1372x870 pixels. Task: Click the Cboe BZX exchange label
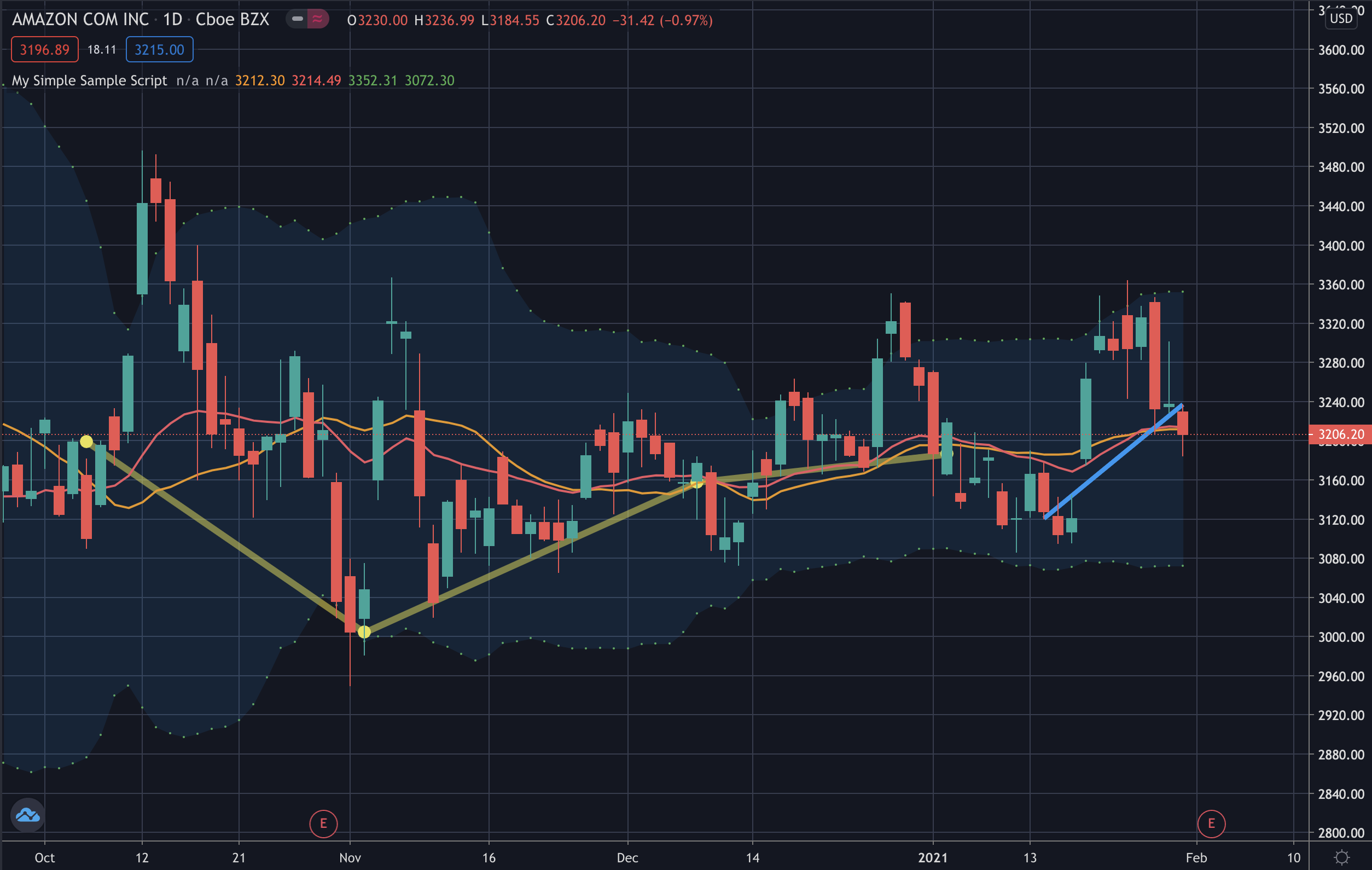point(232,19)
